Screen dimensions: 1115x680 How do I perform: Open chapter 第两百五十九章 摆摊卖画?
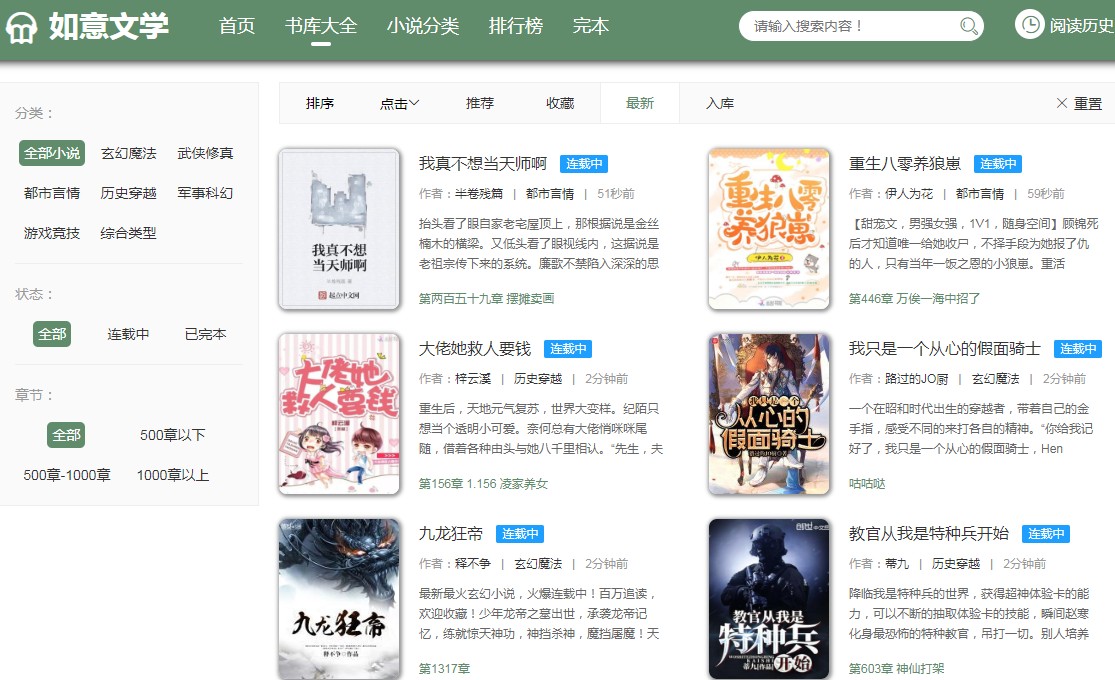[x=486, y=299]
